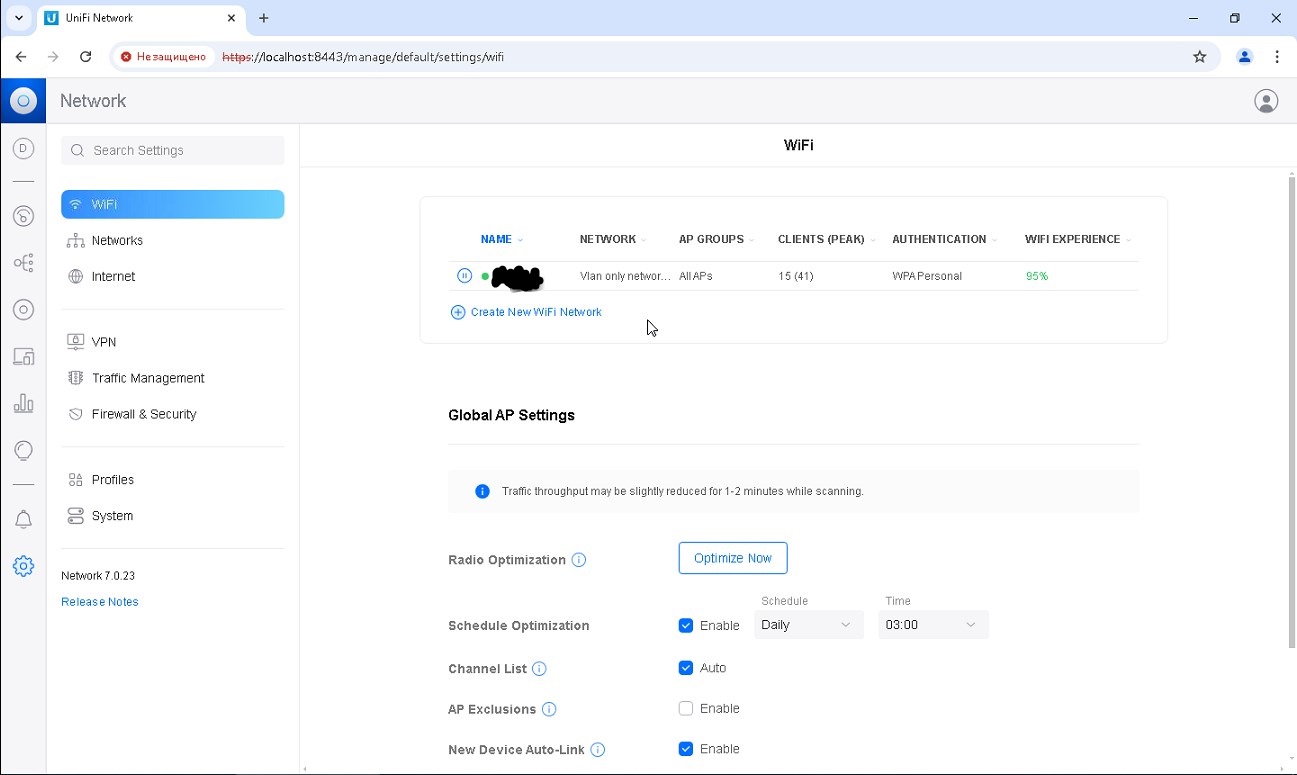Viewport: 1297px width, 775px height.
Task: Open a new browser tab
Action: pos(264,18)
